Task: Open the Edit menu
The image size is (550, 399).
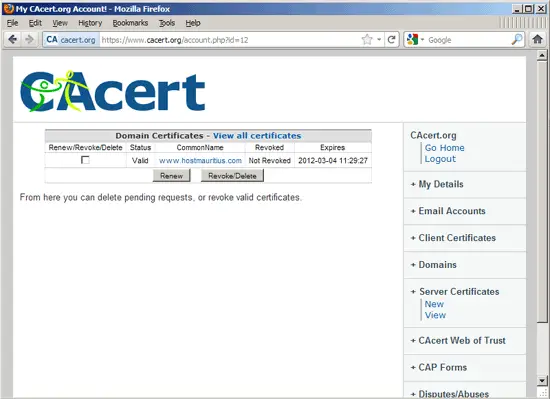Action: click(x=35, y=23)
